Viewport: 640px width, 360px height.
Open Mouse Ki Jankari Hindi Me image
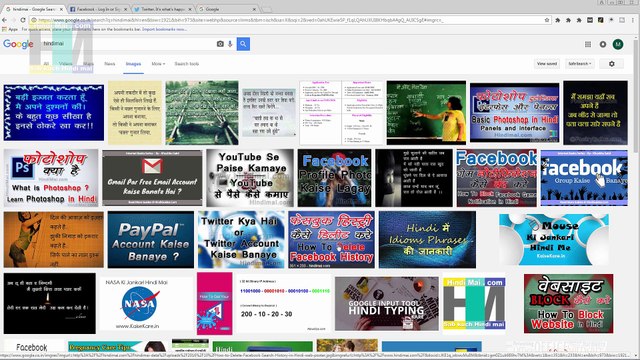pos(553,240)
